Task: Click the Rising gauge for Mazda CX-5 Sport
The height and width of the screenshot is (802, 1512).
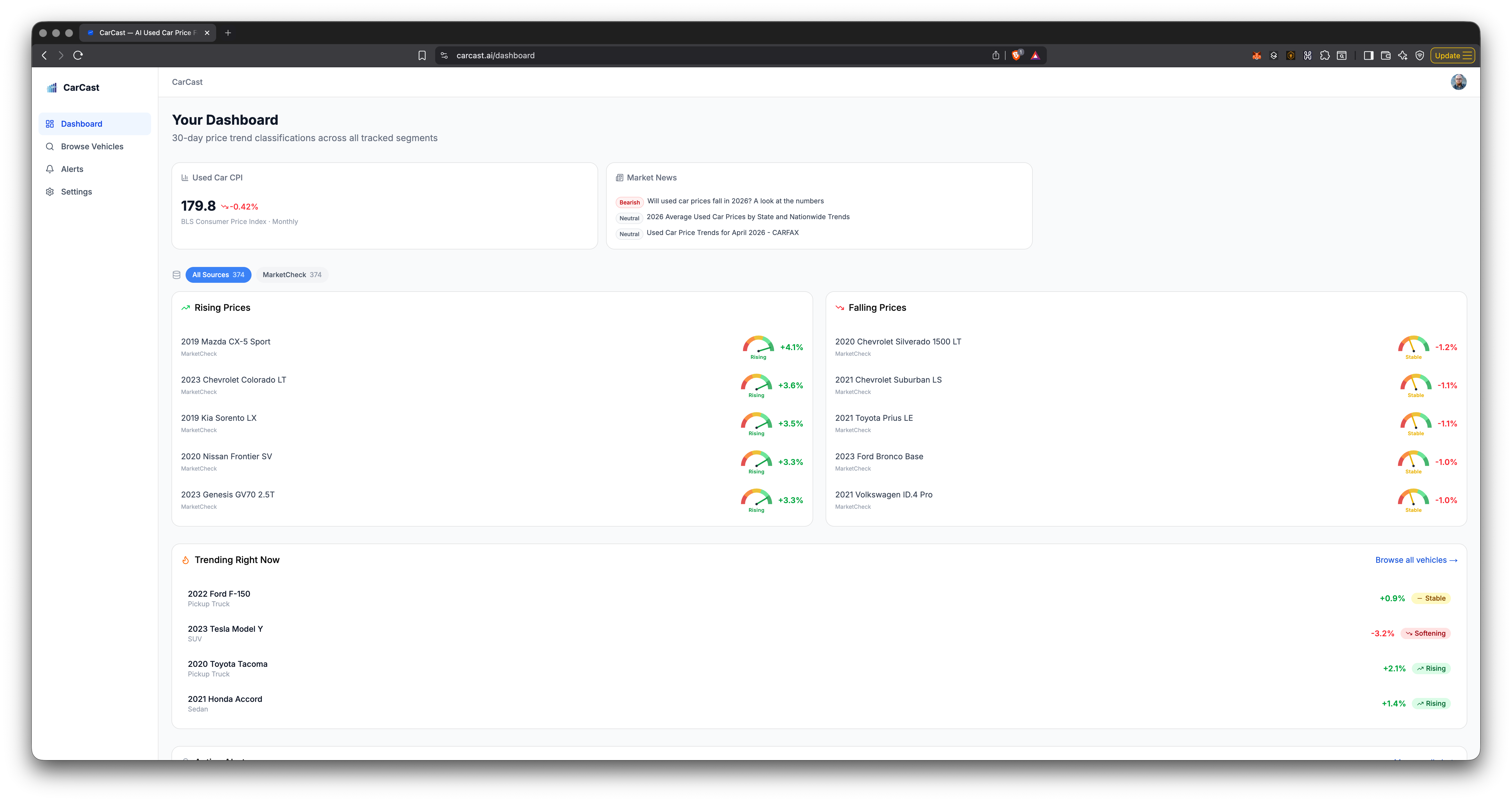Action: [758, 347]
